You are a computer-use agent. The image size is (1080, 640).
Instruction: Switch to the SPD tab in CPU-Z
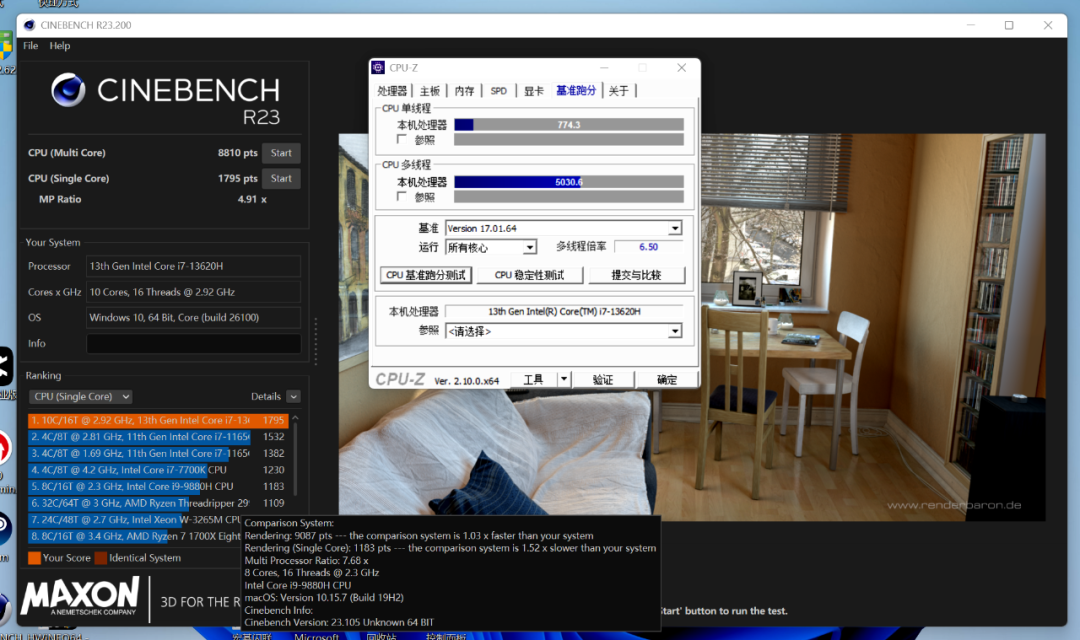(499, 91)
